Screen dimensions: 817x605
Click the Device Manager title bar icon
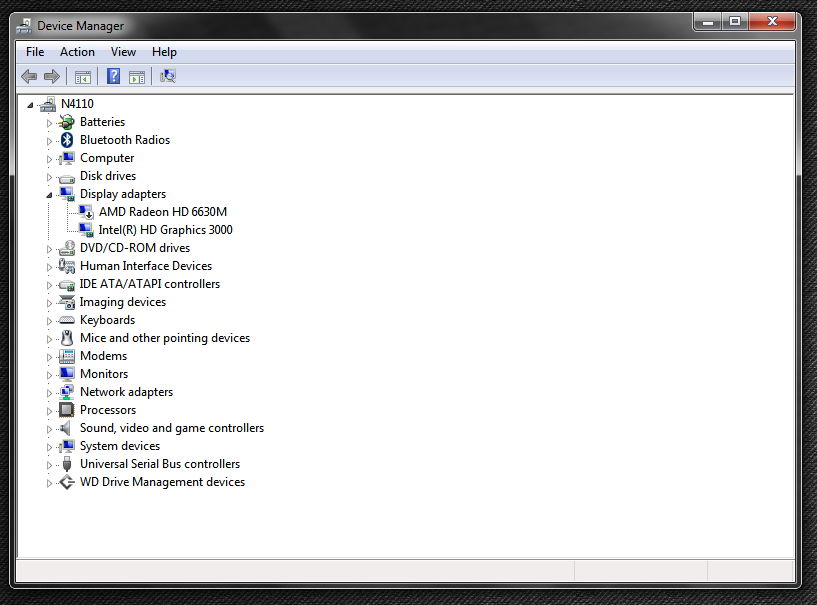[x=23, y=26]
